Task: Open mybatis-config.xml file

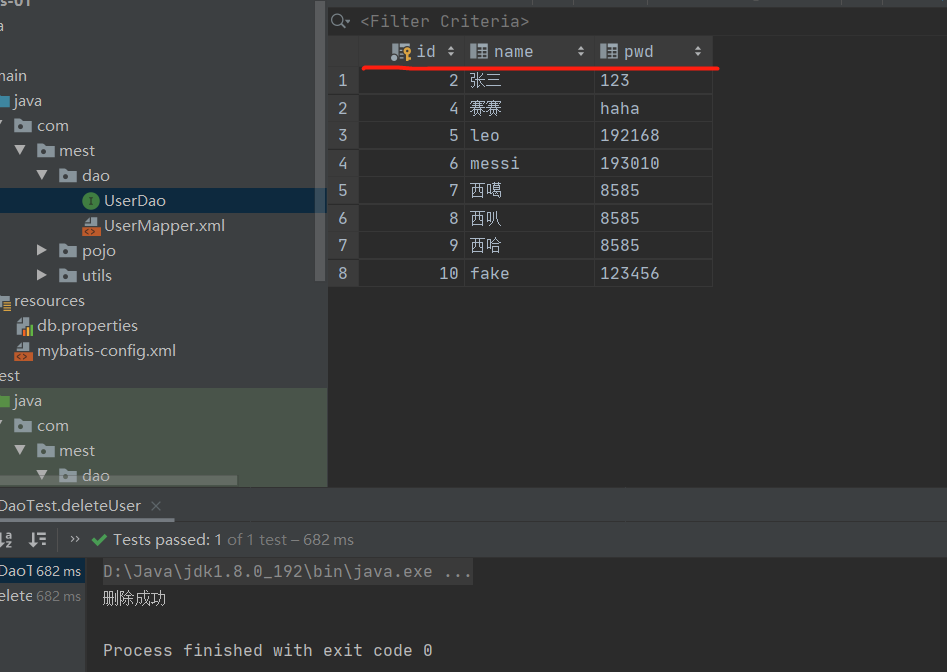Action: 106,351
